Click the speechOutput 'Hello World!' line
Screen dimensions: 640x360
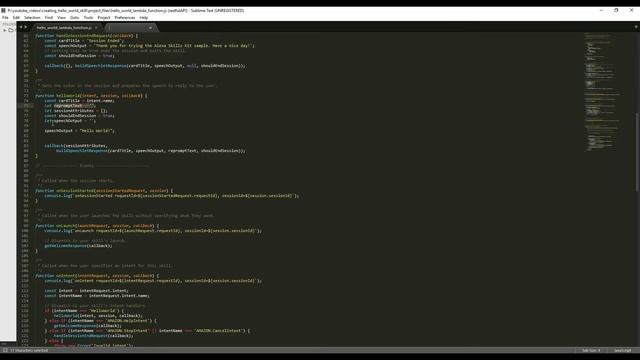pyautogui.click(x=80, y=131)
